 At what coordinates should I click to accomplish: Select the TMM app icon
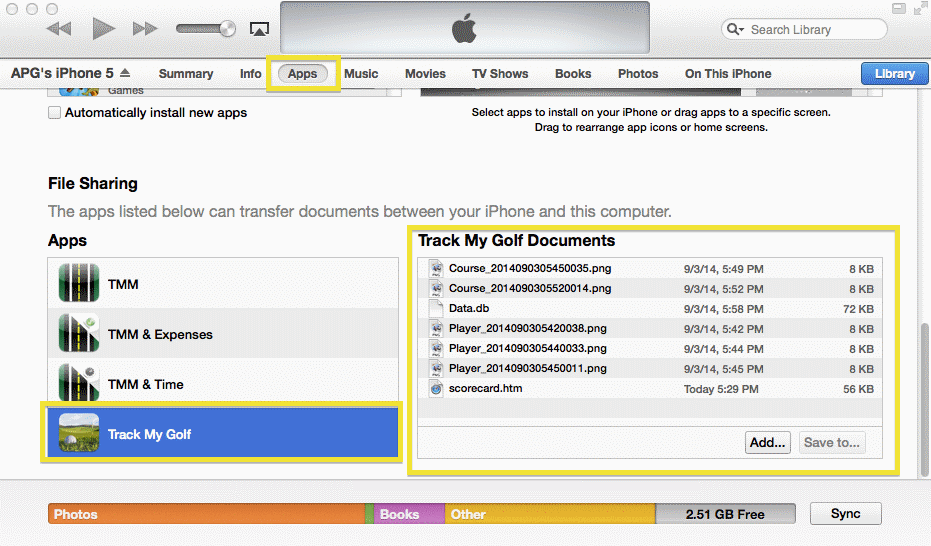tap(79, 283)
